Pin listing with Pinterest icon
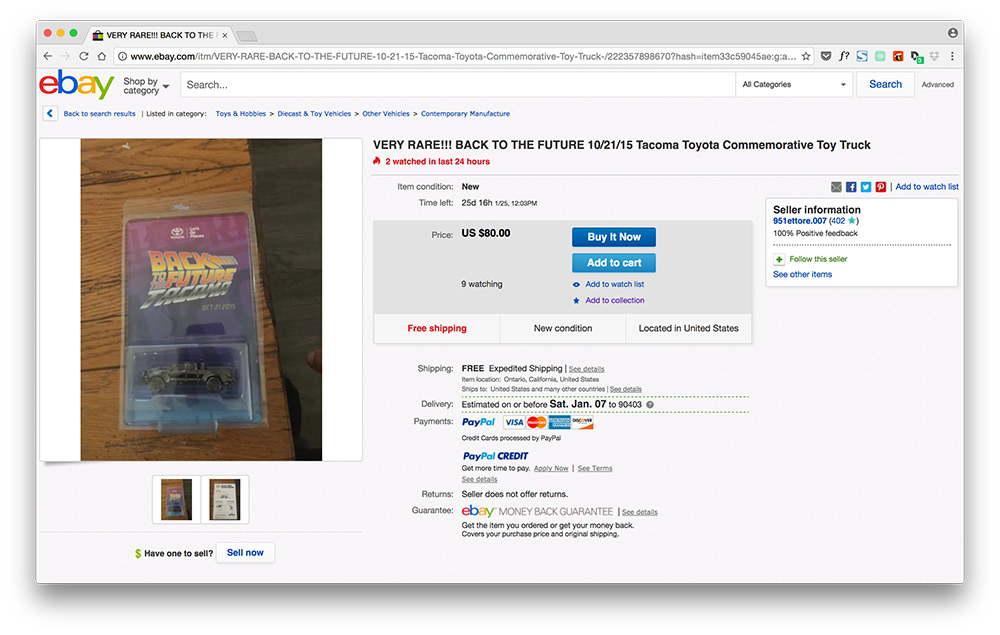Viewport: 1000px width, 635px height. [x=880, y=187]
